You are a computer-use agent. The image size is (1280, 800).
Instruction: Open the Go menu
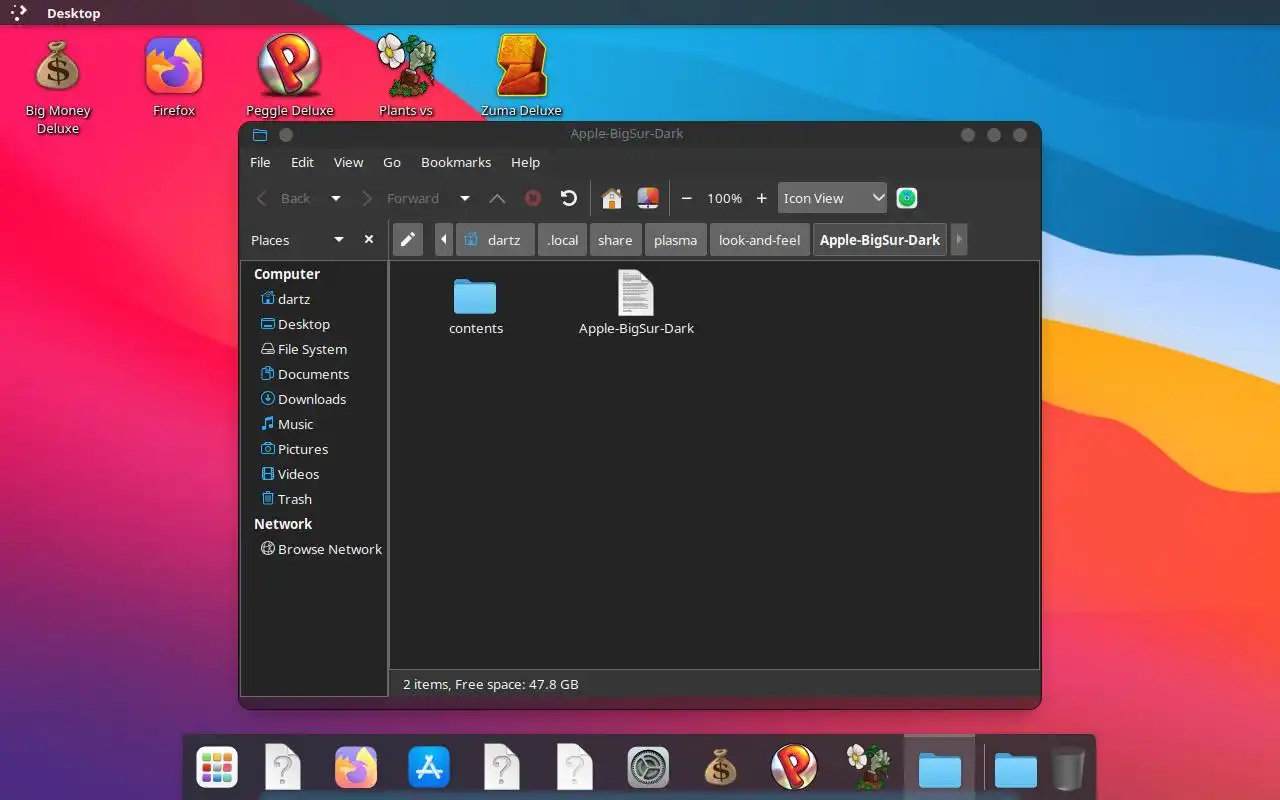click(392, 162)
